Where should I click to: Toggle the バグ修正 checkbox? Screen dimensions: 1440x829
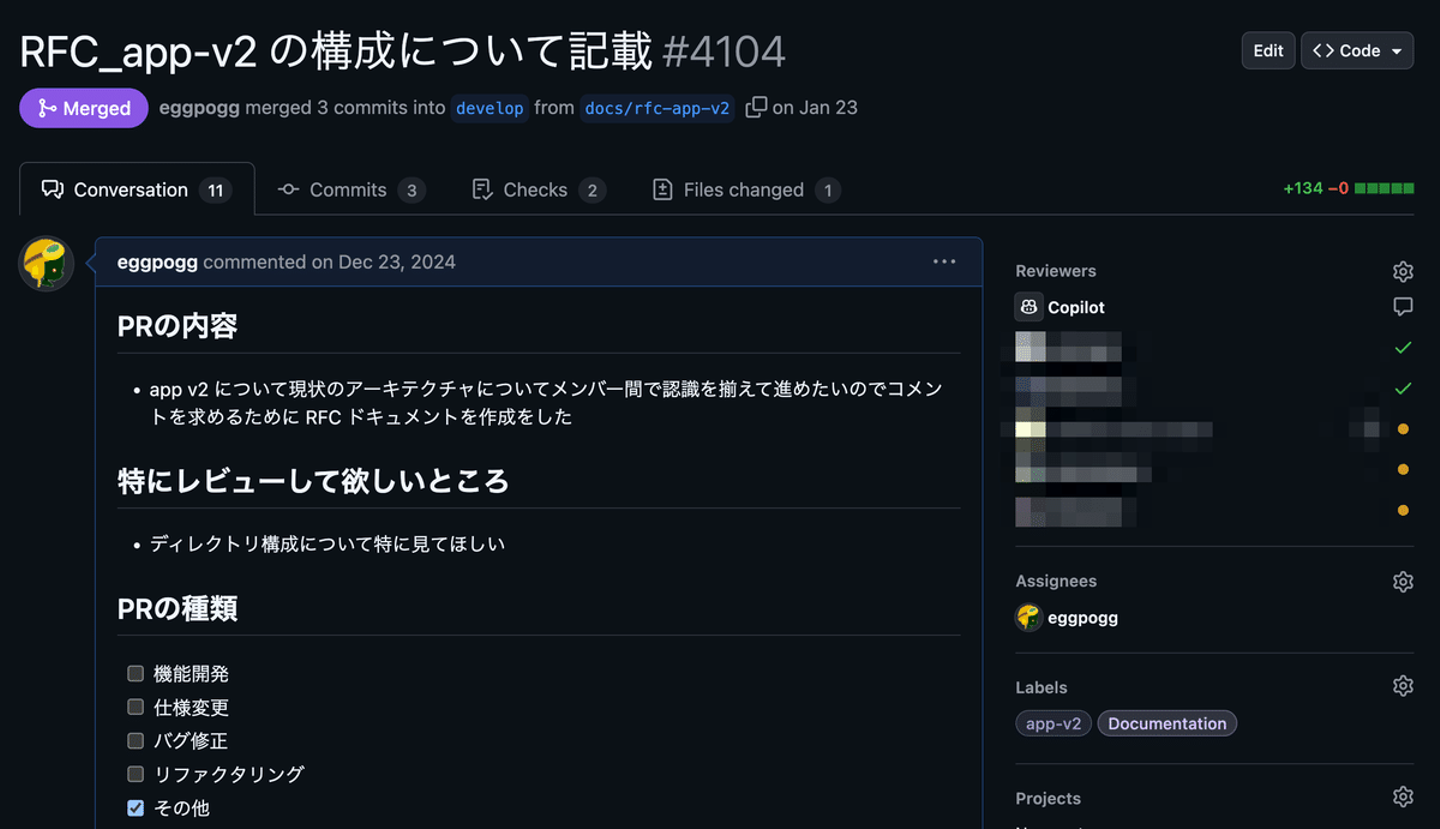pyautogui.click(x=136, y=740)
